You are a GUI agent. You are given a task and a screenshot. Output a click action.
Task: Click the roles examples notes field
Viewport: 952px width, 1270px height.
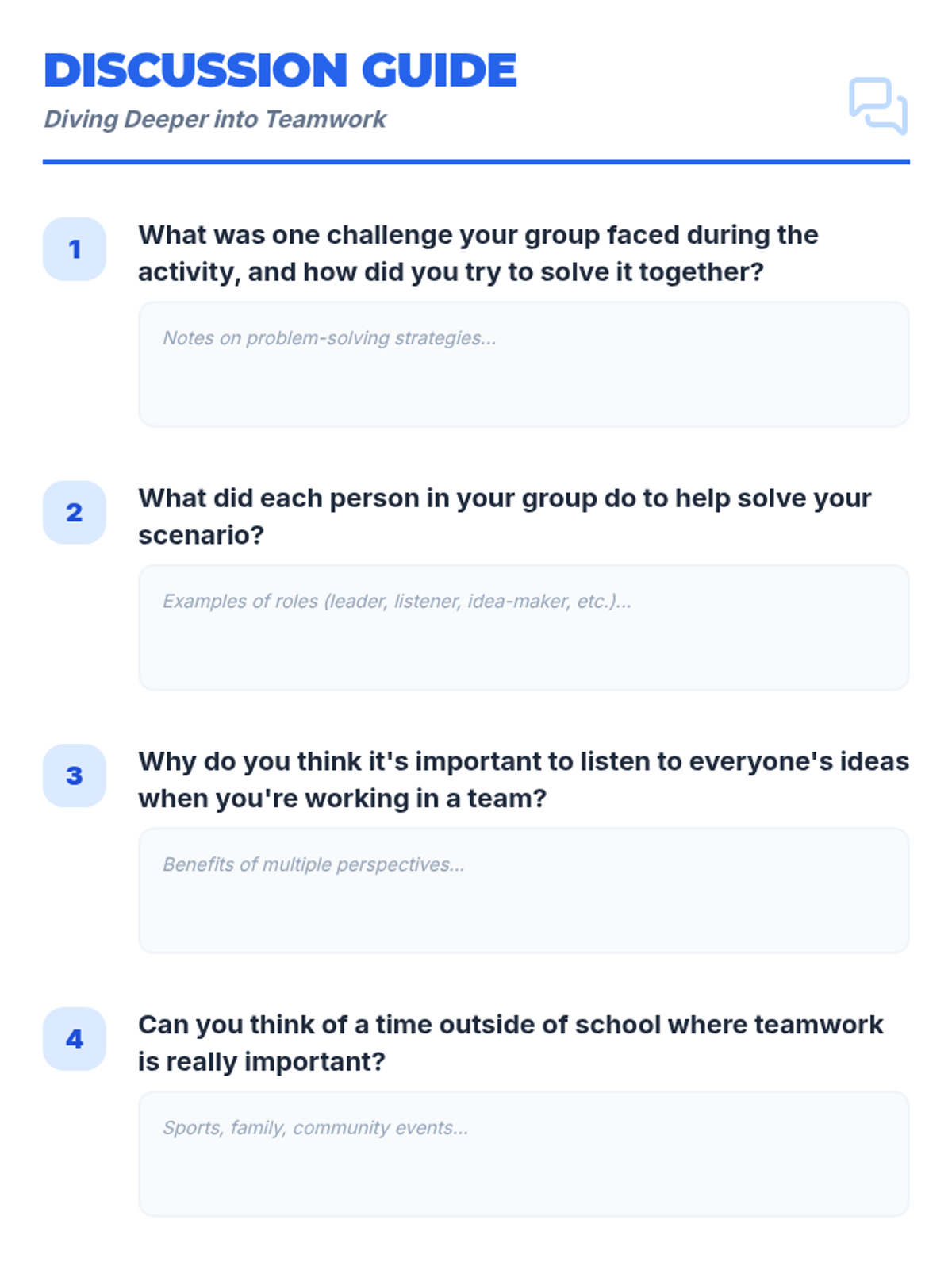pyautogui.click(x=524, y=628)
